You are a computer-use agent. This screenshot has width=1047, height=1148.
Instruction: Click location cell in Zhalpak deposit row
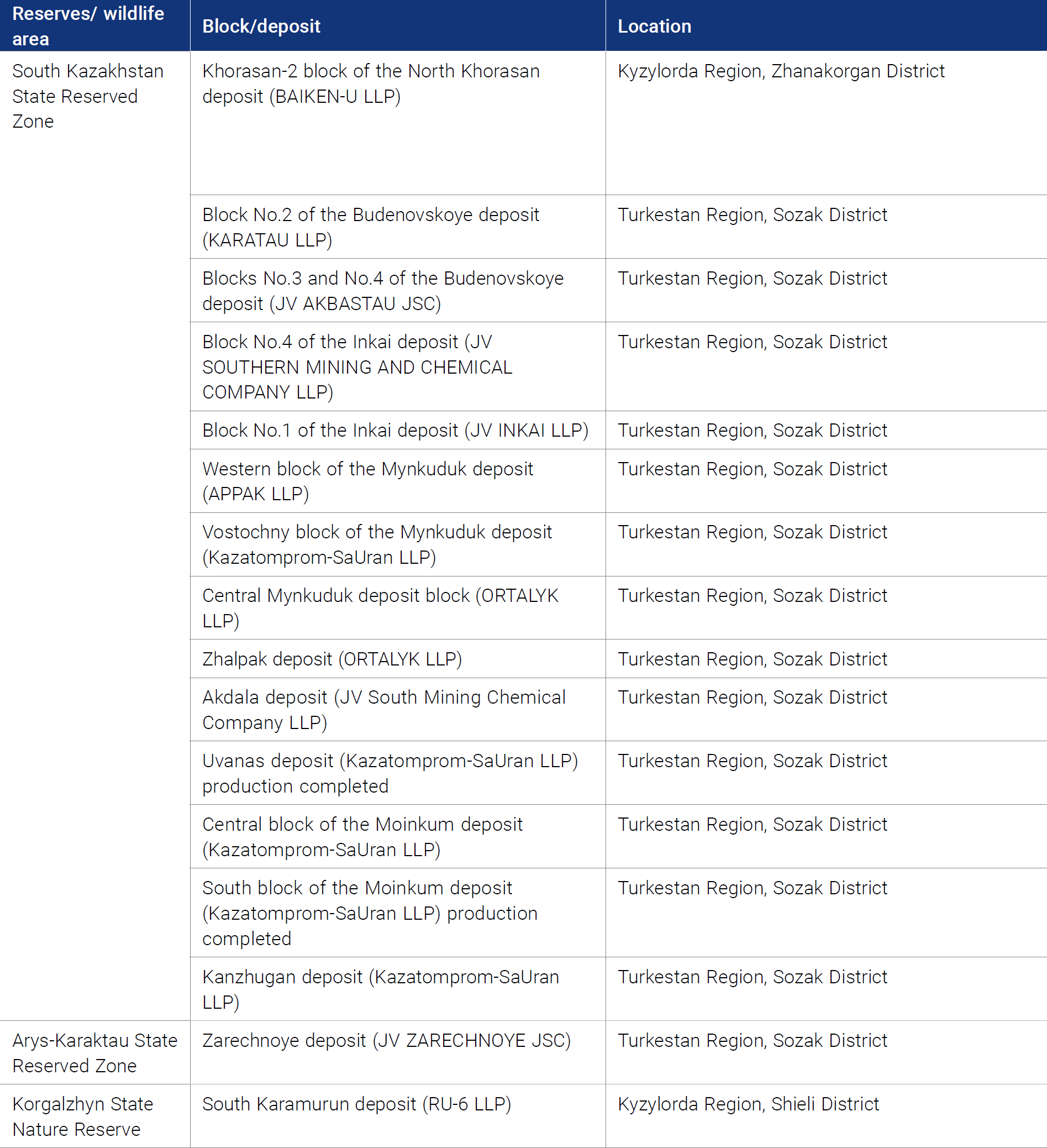tap(826, 659)
